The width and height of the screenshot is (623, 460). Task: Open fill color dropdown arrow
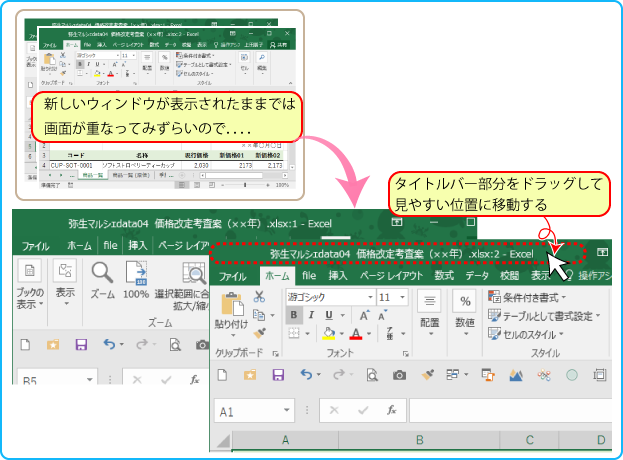(342, 334)
